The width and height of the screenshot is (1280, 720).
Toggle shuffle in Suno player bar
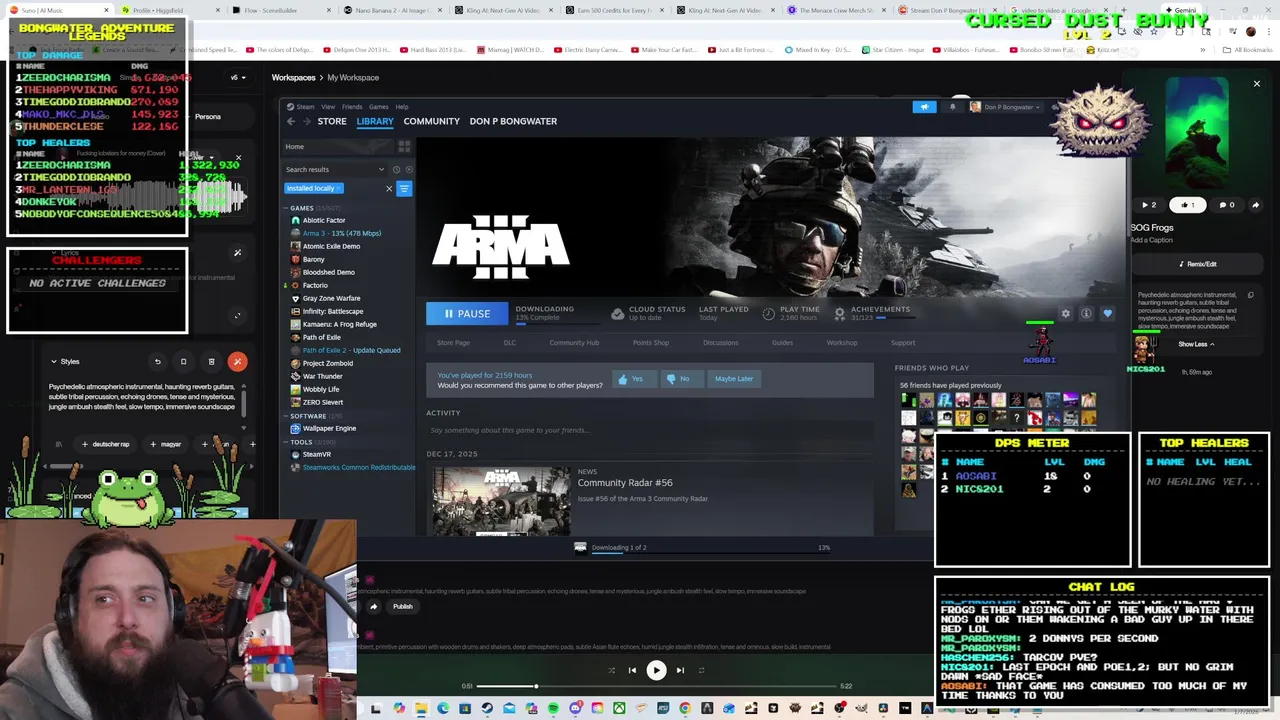click(x=611, y=670)
